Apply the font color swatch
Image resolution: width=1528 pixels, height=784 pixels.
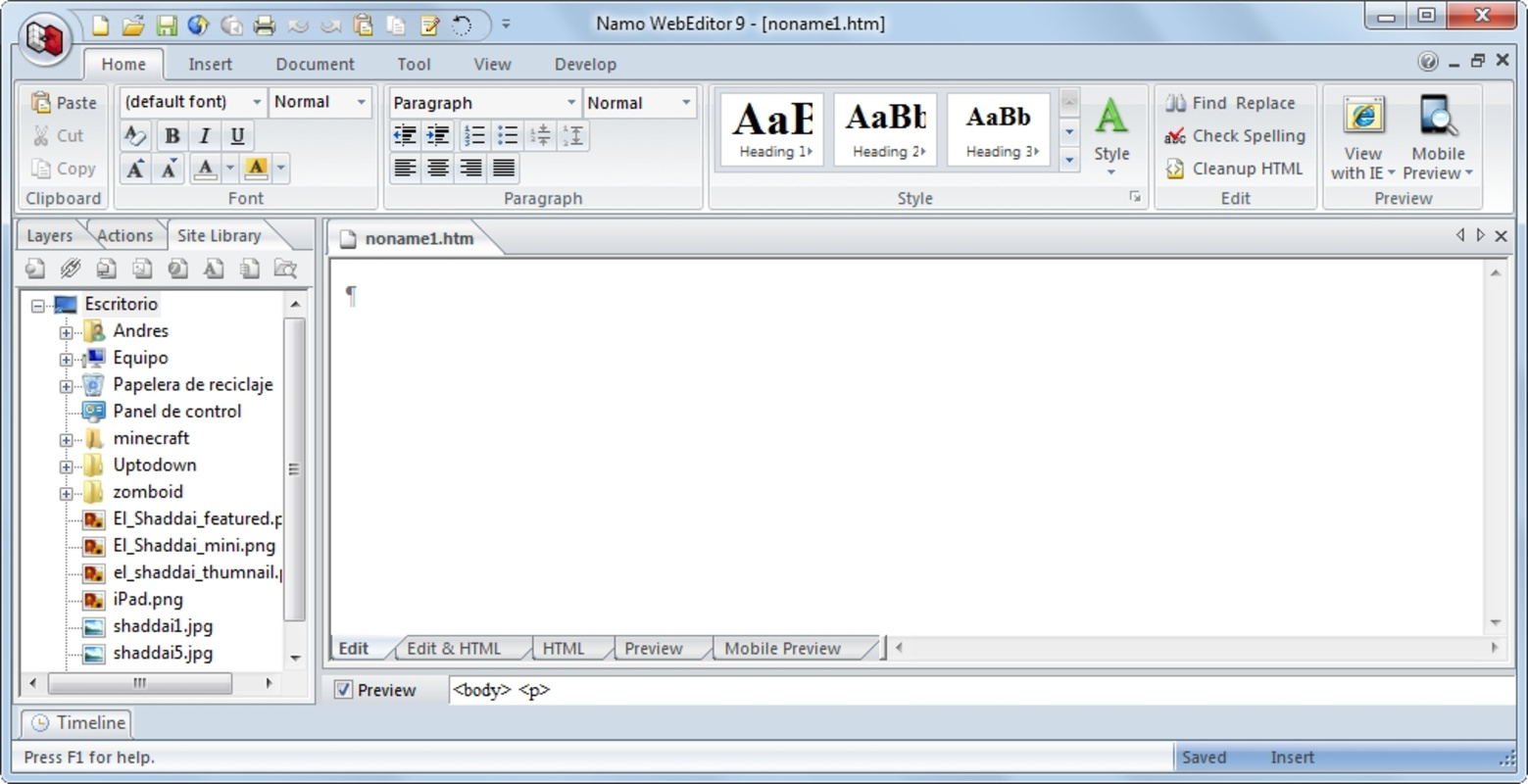(205, 169)
